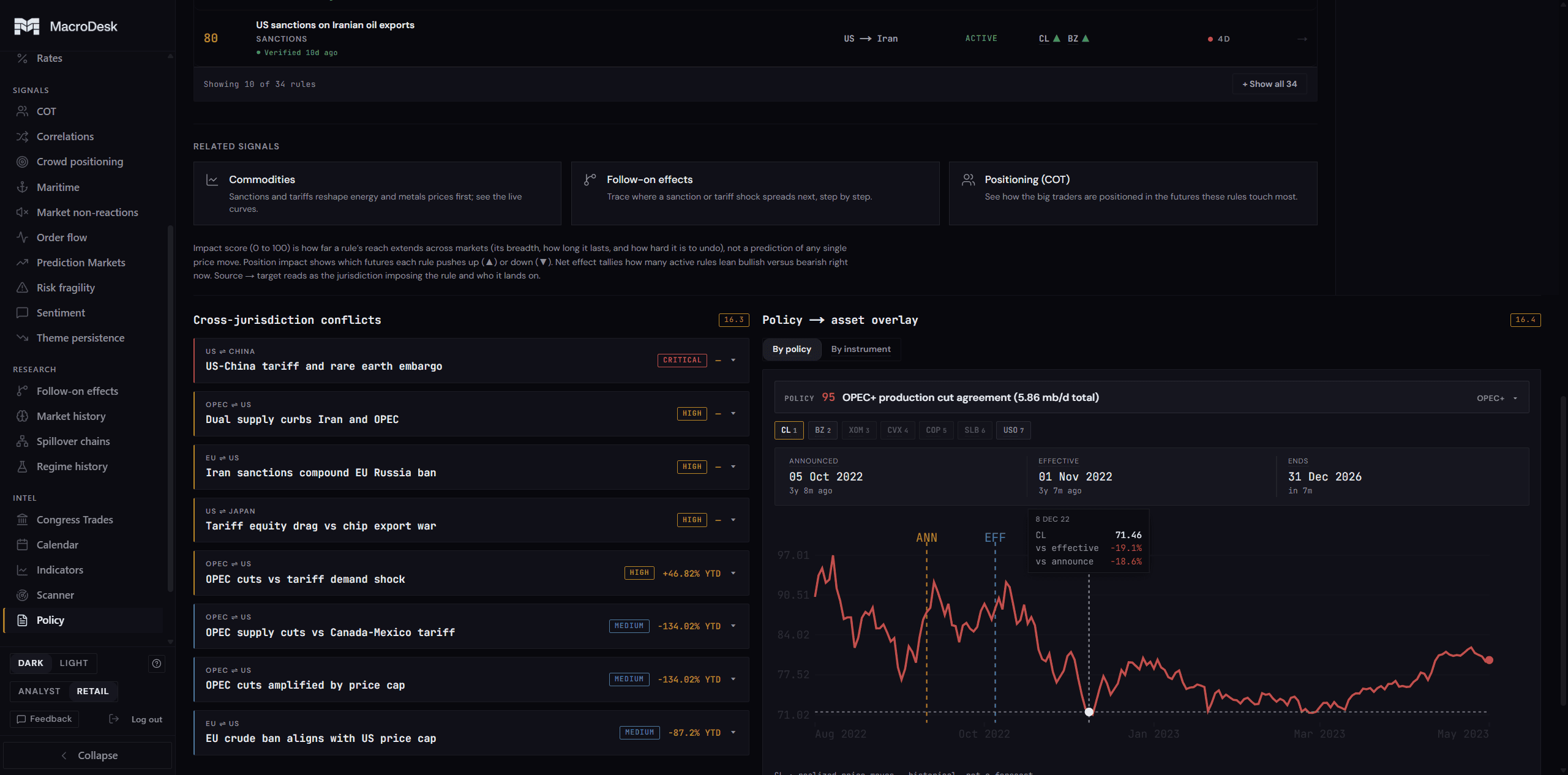Viewport: 1568px width, 775px height.
Task: Click the Correlations shuffle icon
Action: 22,137
